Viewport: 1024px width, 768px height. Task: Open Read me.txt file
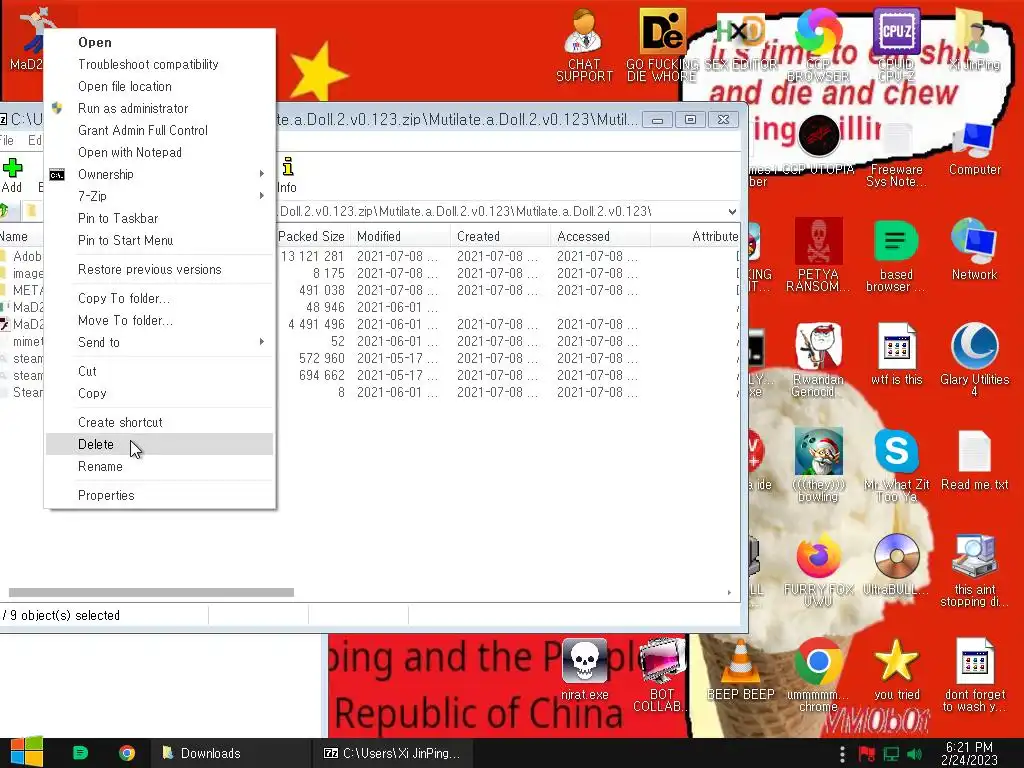pyautogui.click(x=974, y=460)
